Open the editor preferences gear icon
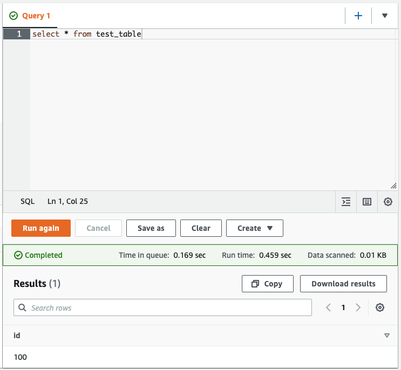401x370 pixels. pyautogui.click(x=388, y=202)
